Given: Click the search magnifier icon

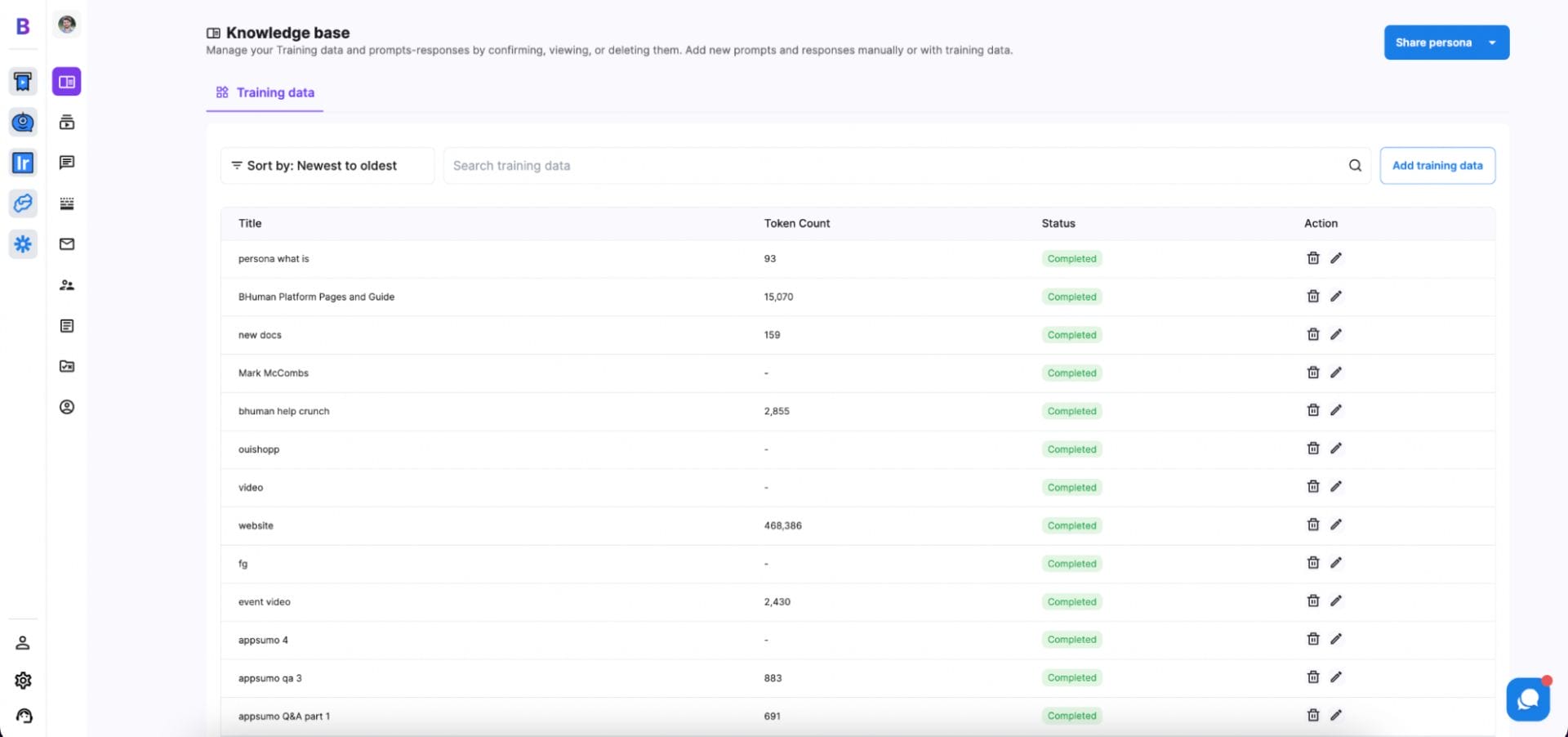Looking at the screenshot, I should [1355, 166].
